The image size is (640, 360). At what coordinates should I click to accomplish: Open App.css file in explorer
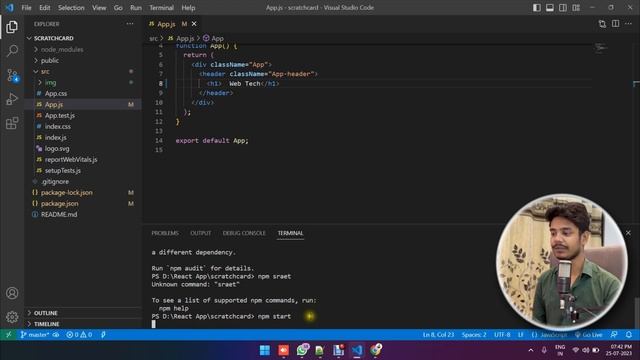point(83,93)
